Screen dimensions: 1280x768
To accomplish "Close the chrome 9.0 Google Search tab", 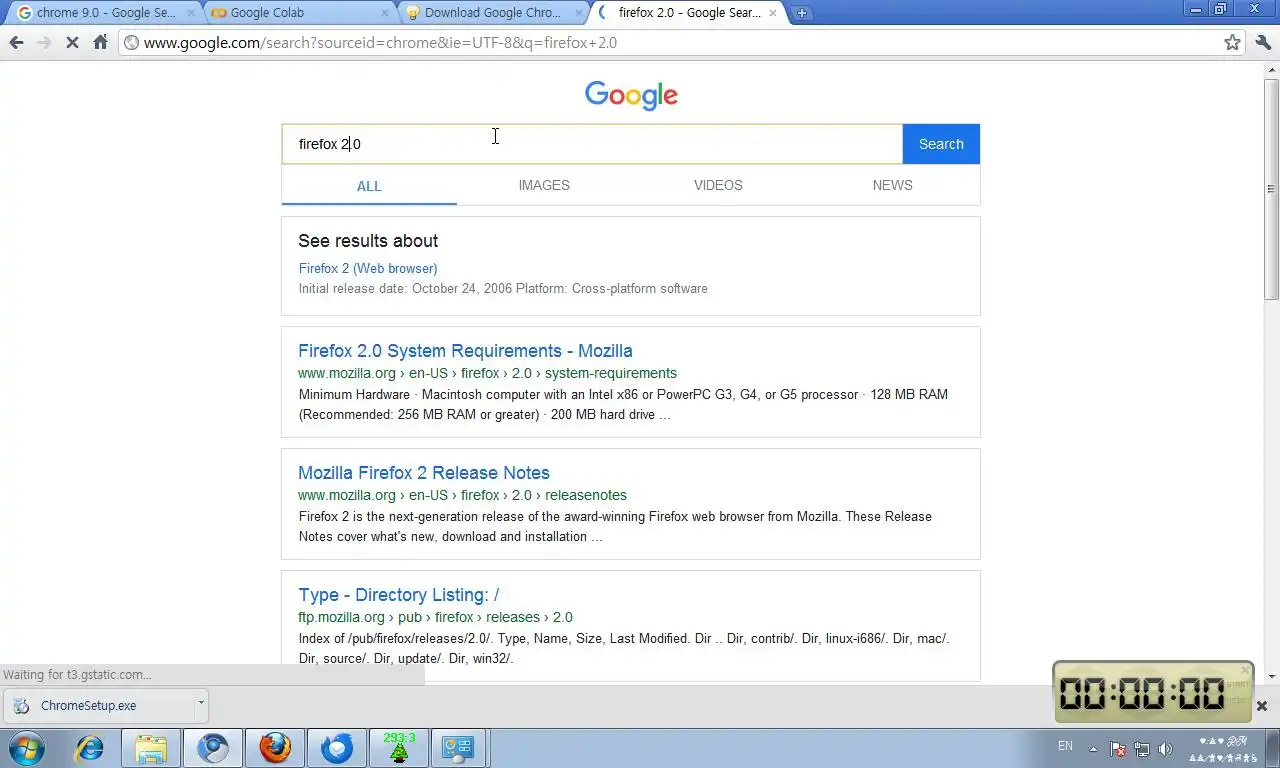I will 192,13.
